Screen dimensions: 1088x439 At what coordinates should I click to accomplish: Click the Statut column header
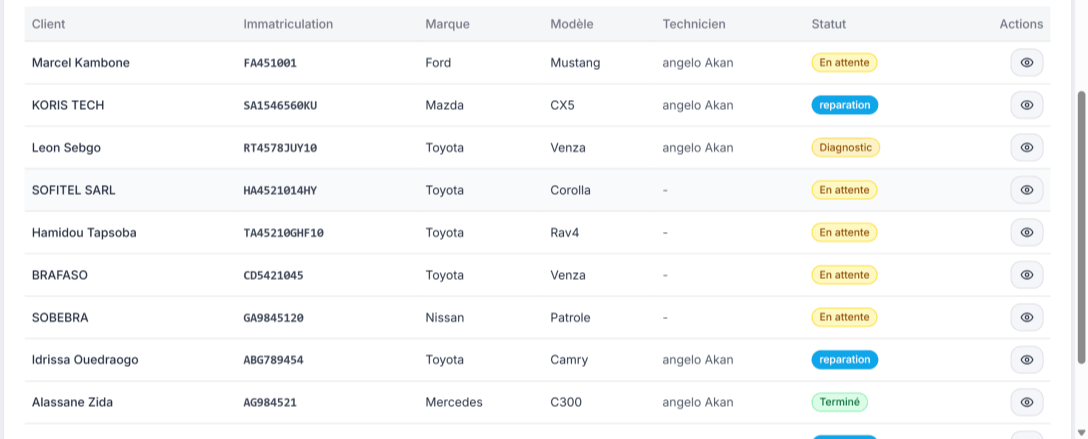828,24
